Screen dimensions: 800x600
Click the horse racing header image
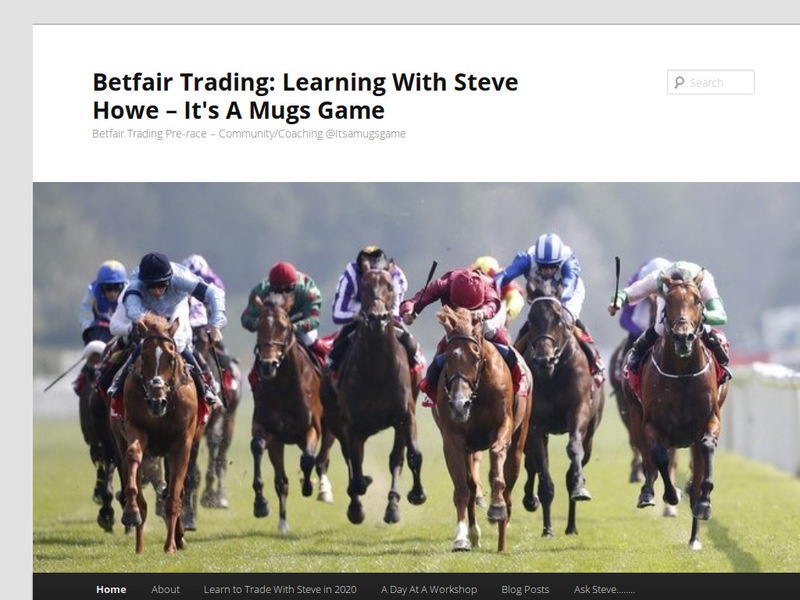(x=416, y=378)
